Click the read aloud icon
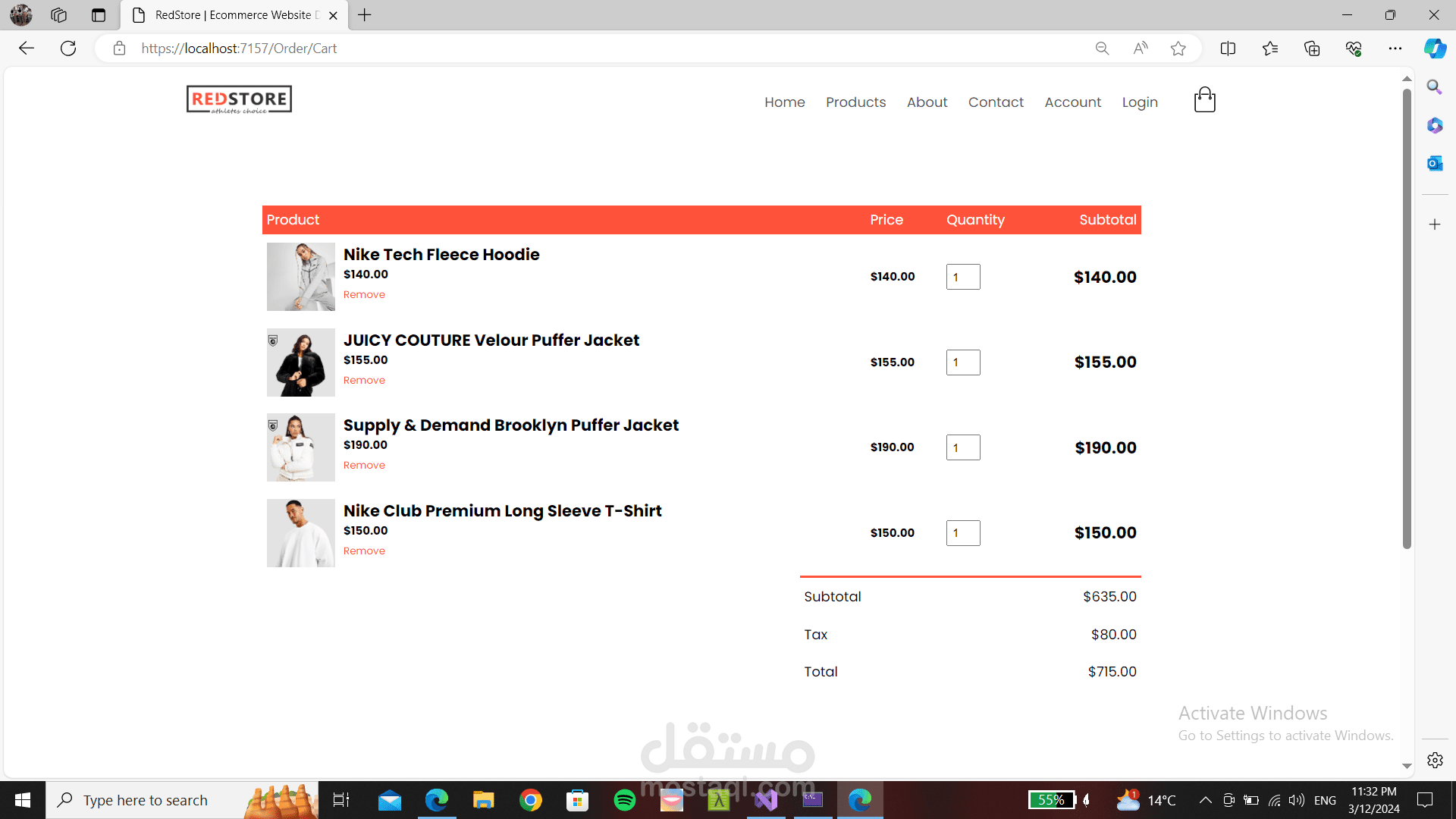This screenshot has width=1456, height=819. click(1141, 49)
